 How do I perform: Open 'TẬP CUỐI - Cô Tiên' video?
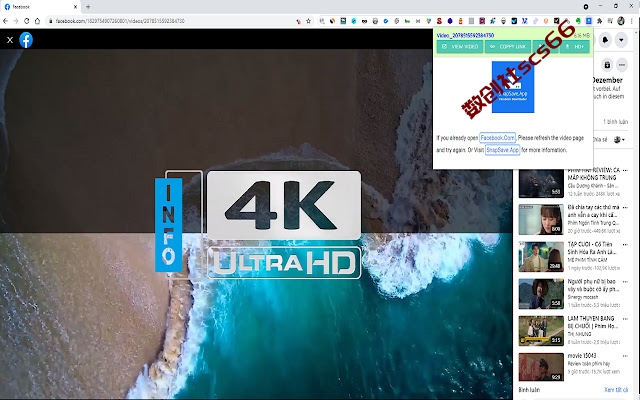tap(593, 248)
